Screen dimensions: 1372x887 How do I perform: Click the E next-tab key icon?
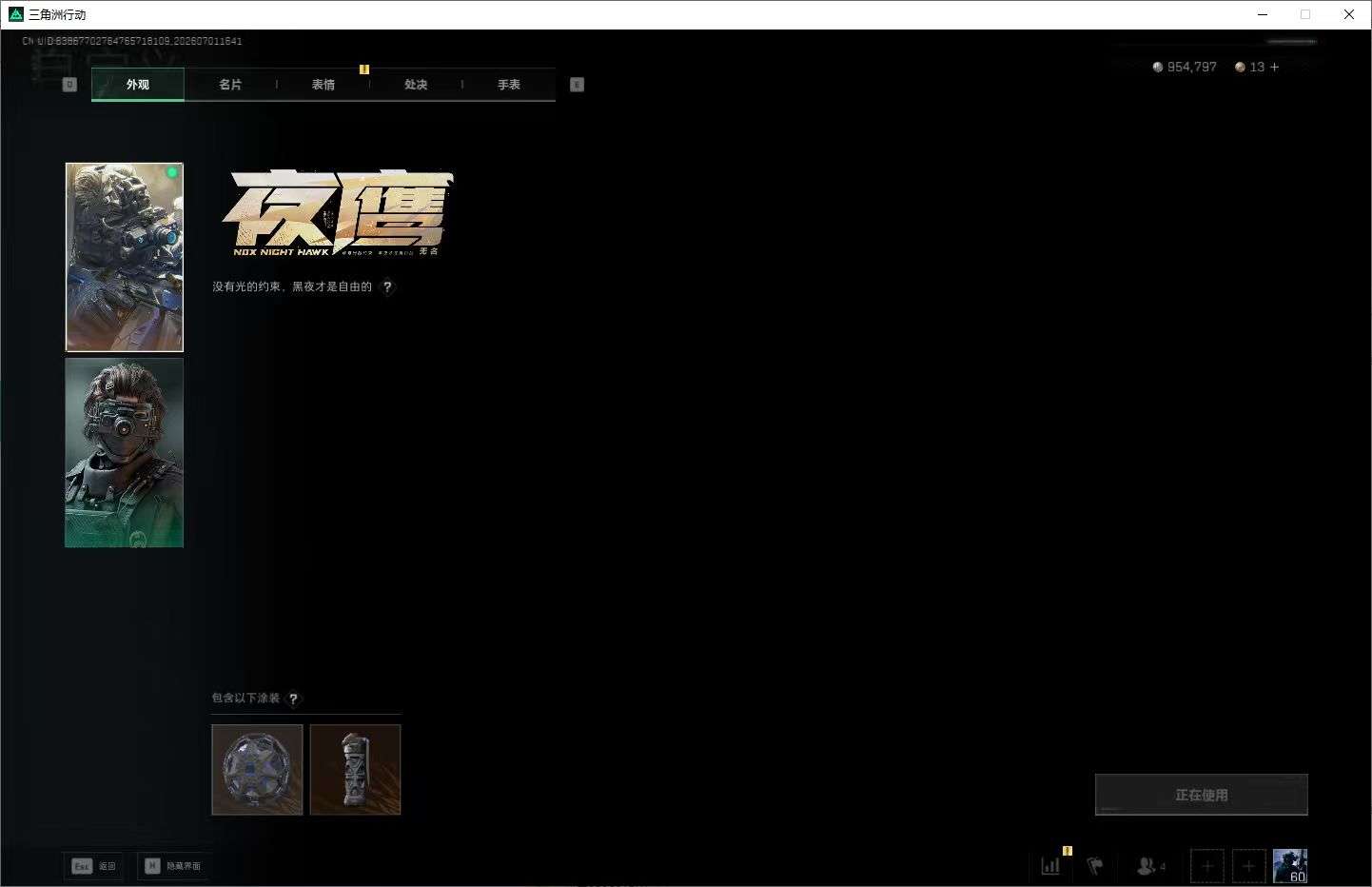(x=577, y=85)
